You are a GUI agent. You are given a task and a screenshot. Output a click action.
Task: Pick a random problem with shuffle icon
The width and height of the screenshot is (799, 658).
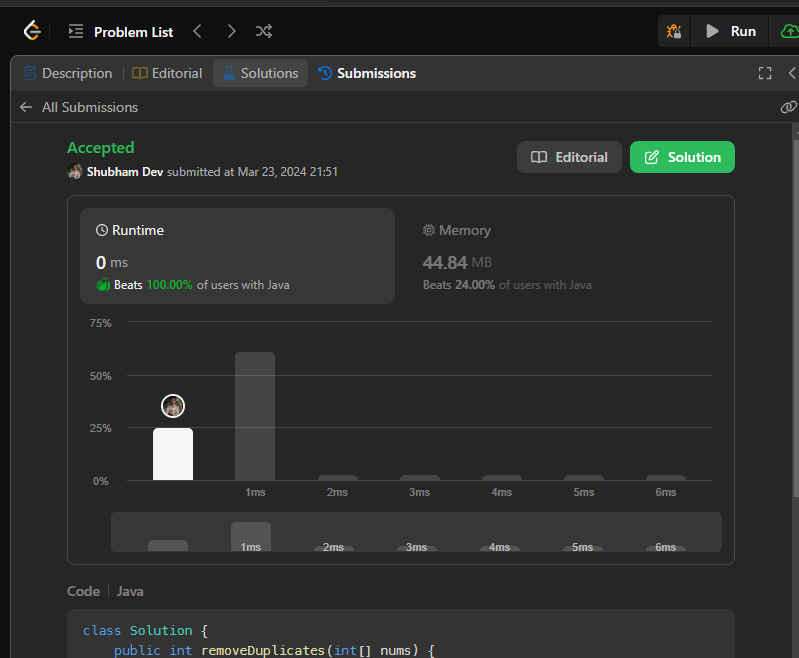click(264, 32)
